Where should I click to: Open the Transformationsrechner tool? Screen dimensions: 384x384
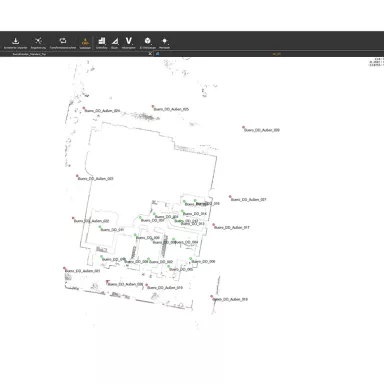click(63, 43)
